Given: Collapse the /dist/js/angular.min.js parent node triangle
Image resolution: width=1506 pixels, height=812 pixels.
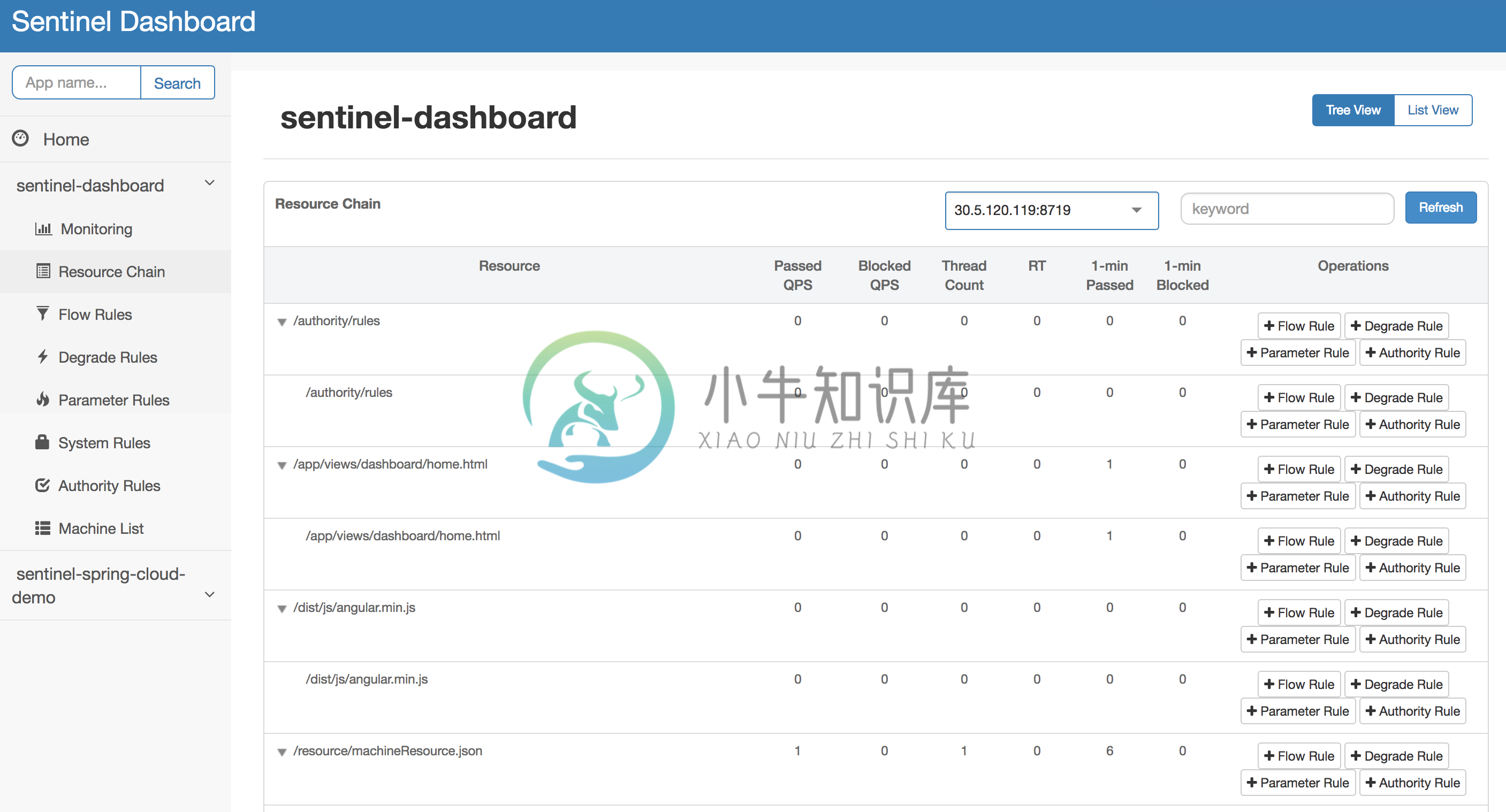Looking at the screenshot, I should coord(282,609).
